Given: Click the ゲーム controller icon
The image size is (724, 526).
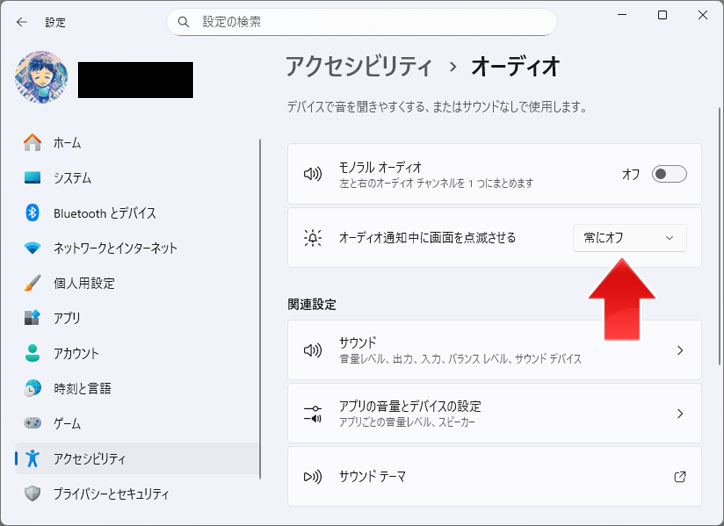Looking at the screenshot, I should 33,423.
